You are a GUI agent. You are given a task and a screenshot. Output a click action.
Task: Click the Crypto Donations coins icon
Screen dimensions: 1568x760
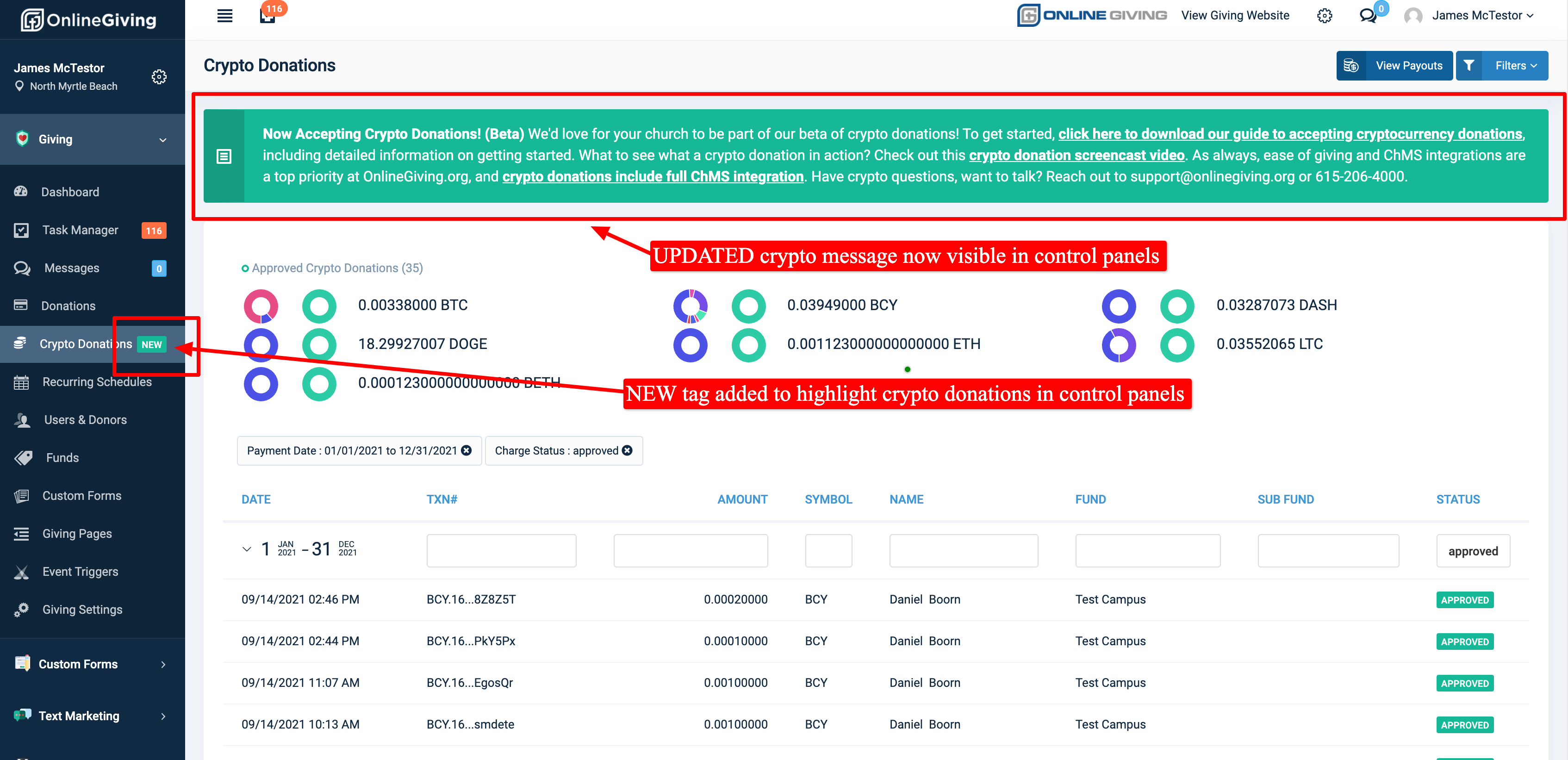(20, 343)
